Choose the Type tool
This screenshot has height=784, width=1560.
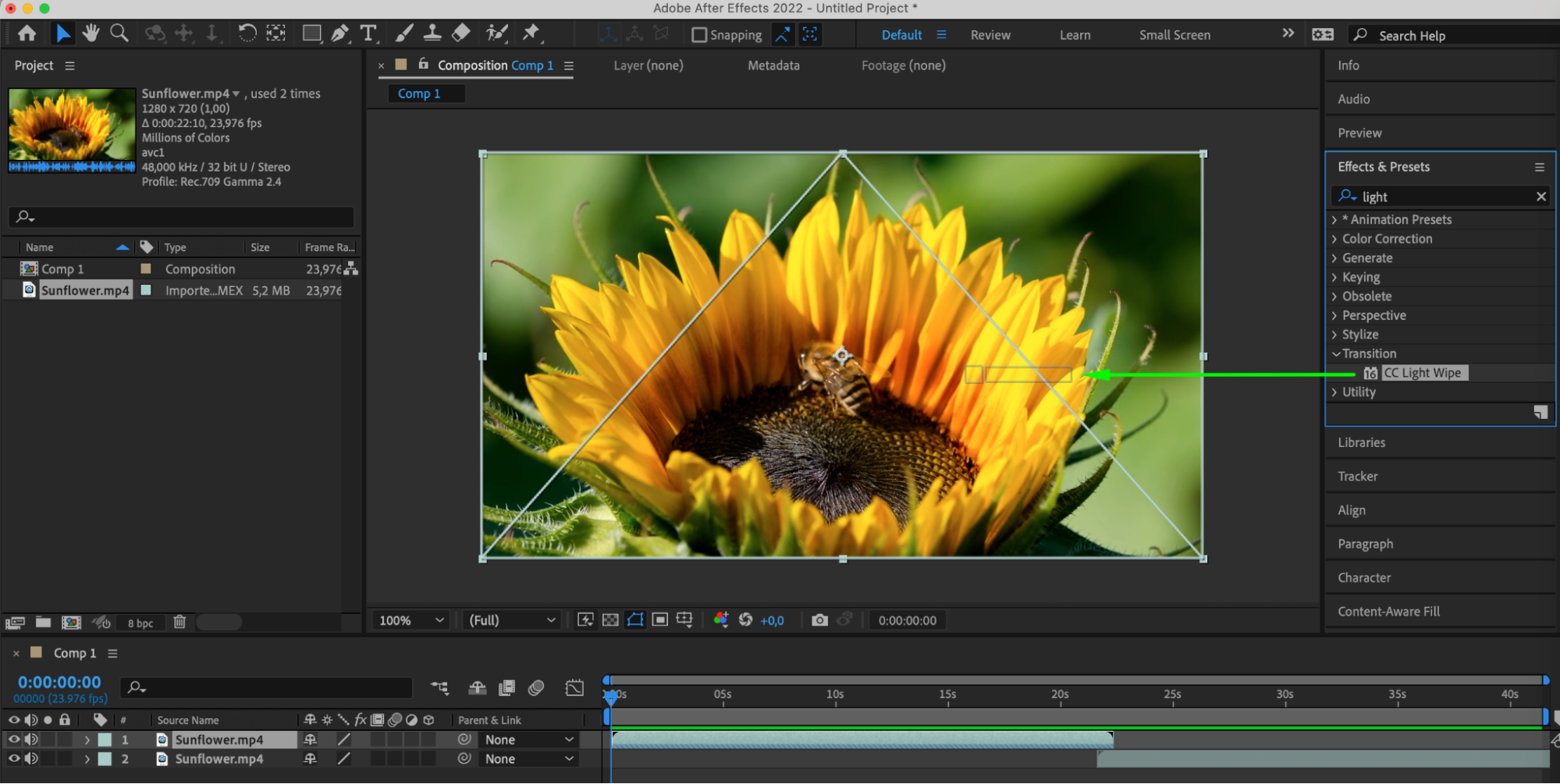[x=368, y=34]
